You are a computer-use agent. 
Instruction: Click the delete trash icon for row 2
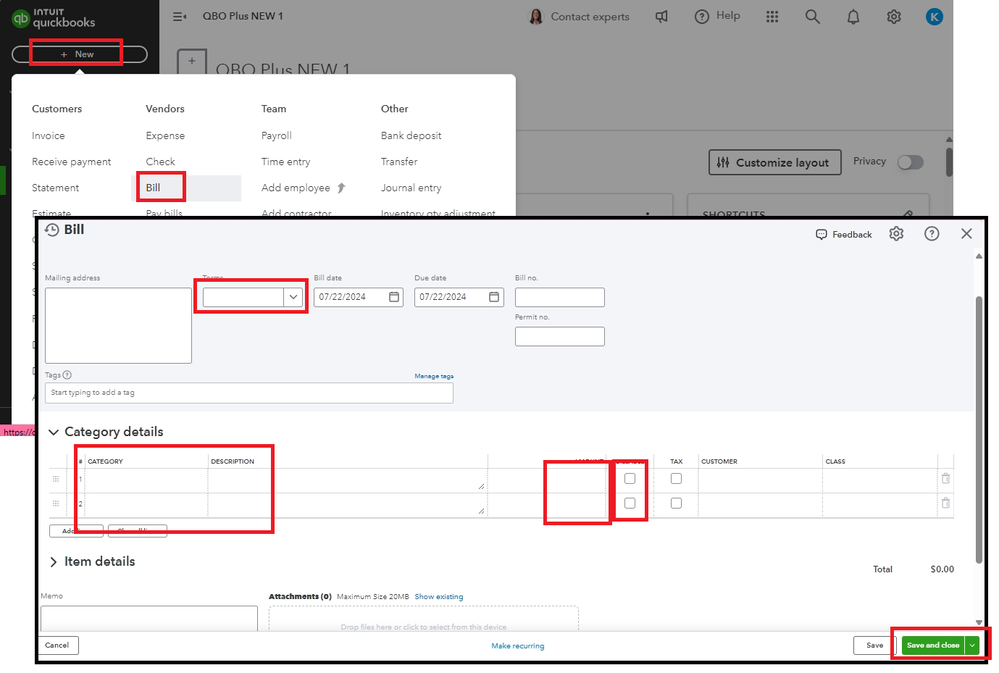[x=945, y=503]
